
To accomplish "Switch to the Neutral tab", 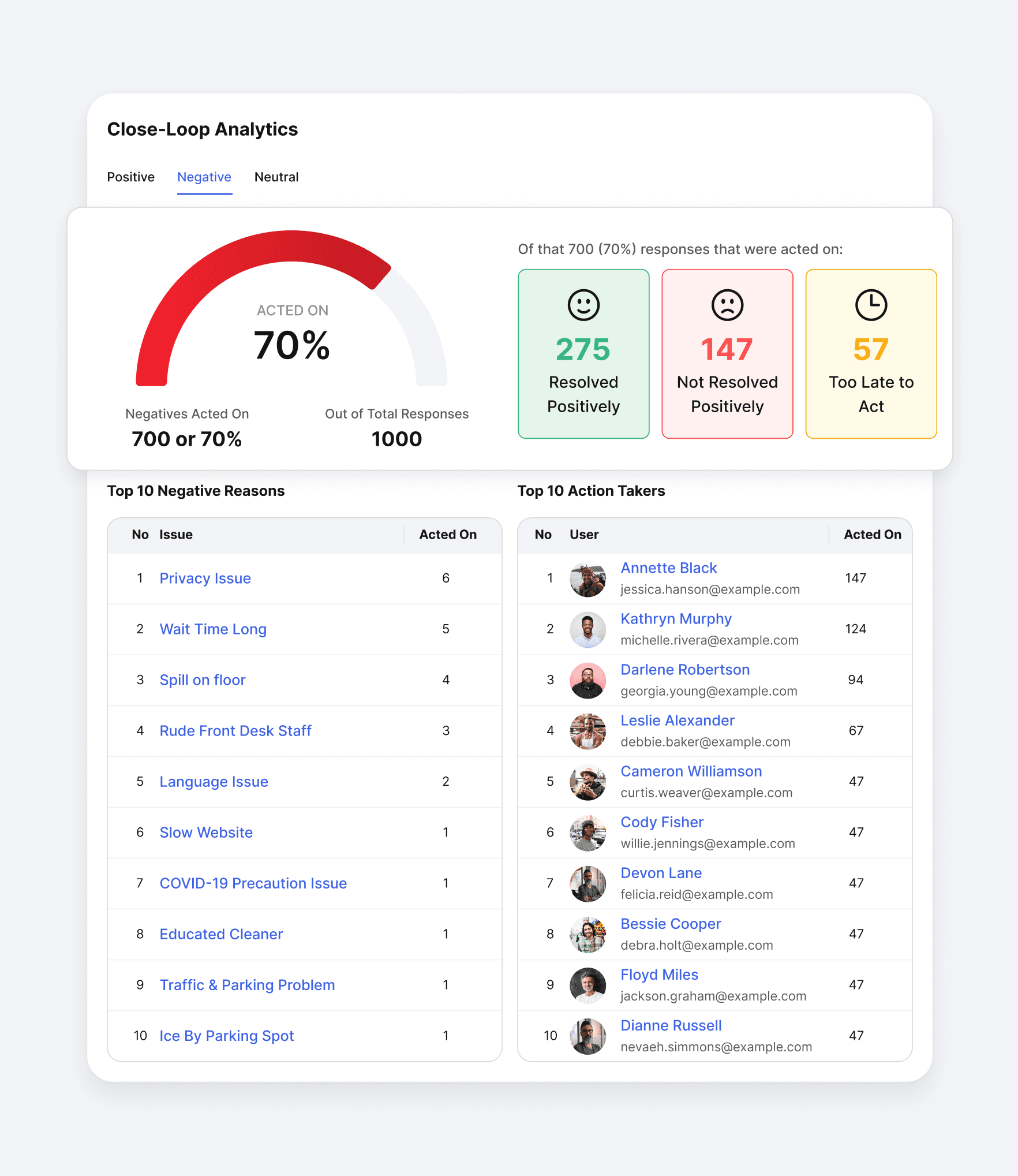I will click(x=276, y=177).
